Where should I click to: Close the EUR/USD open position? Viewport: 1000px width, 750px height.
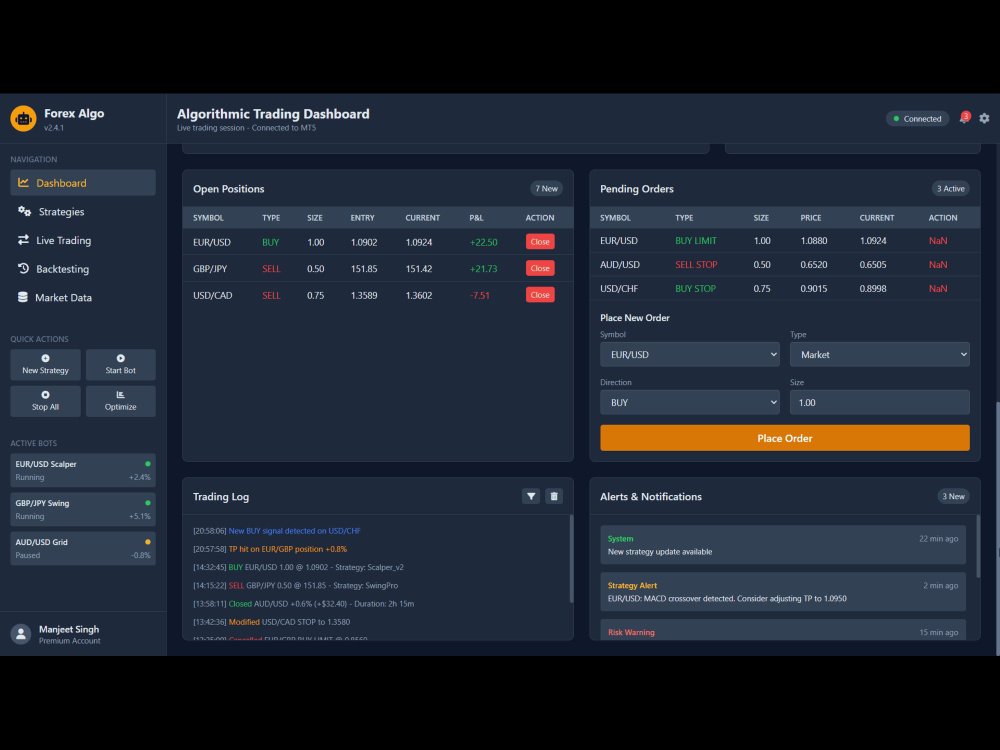pos(540,242)
